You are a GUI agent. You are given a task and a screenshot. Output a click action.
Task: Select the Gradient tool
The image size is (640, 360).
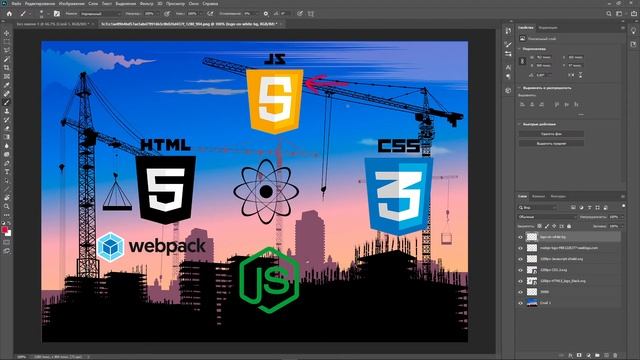coord(7,137)
